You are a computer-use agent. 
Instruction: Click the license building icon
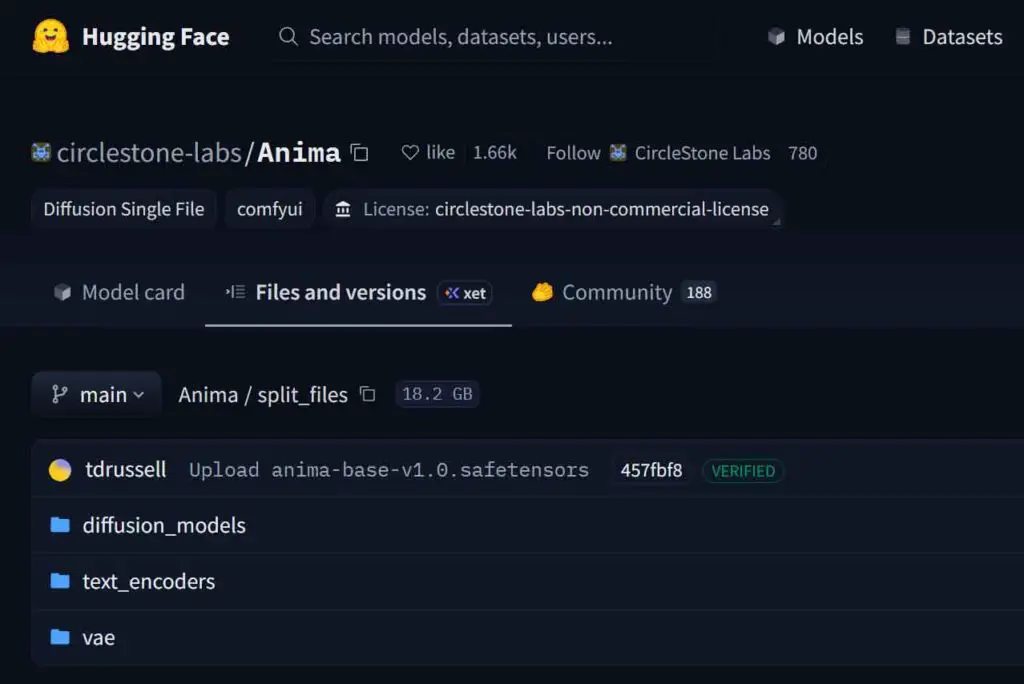tap(343, 209)
